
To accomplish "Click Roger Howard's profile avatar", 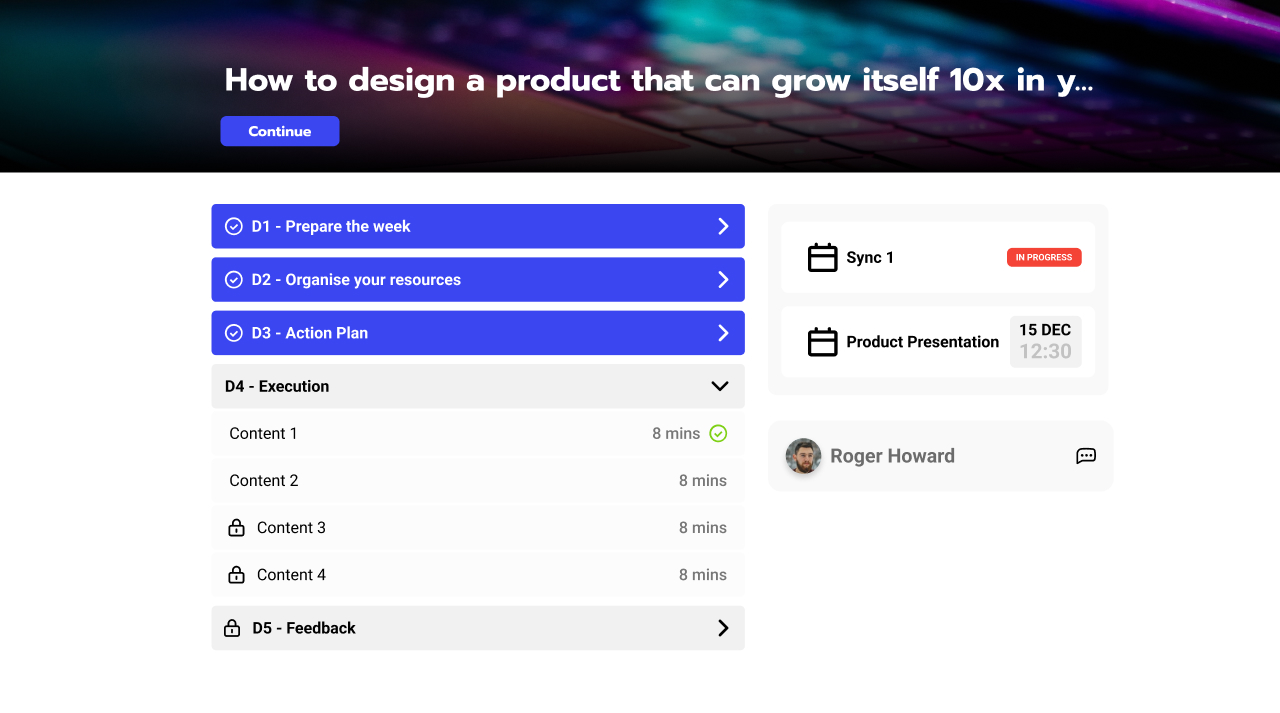I will (x=803, y=456).
